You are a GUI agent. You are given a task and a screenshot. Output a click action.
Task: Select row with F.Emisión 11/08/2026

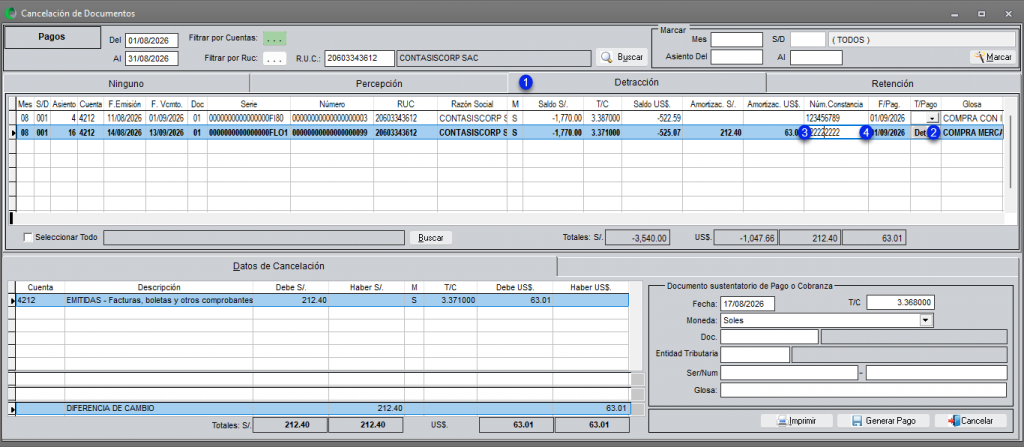coord(507,118)
